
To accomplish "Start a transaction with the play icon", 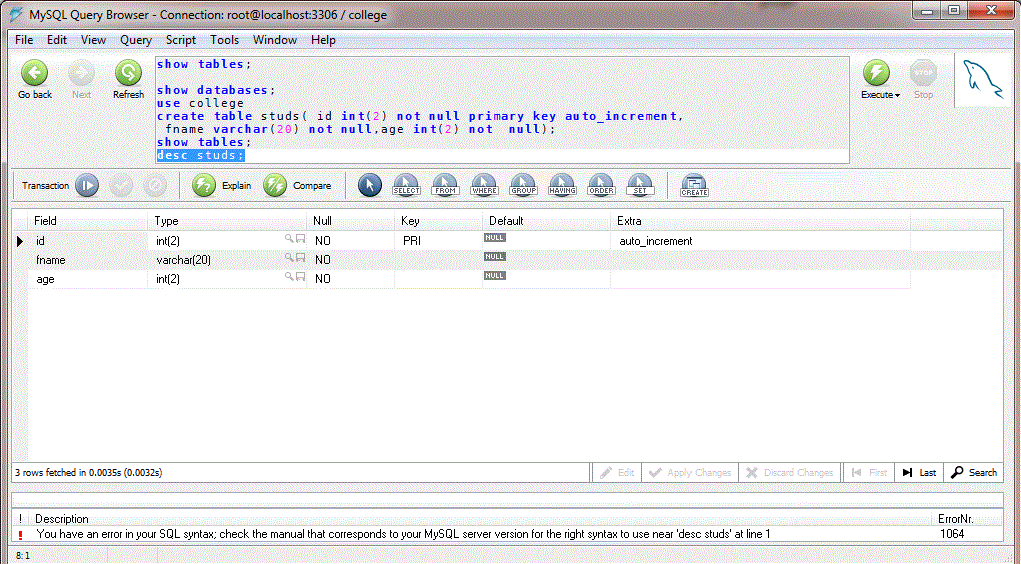I will tap(87, 186).
